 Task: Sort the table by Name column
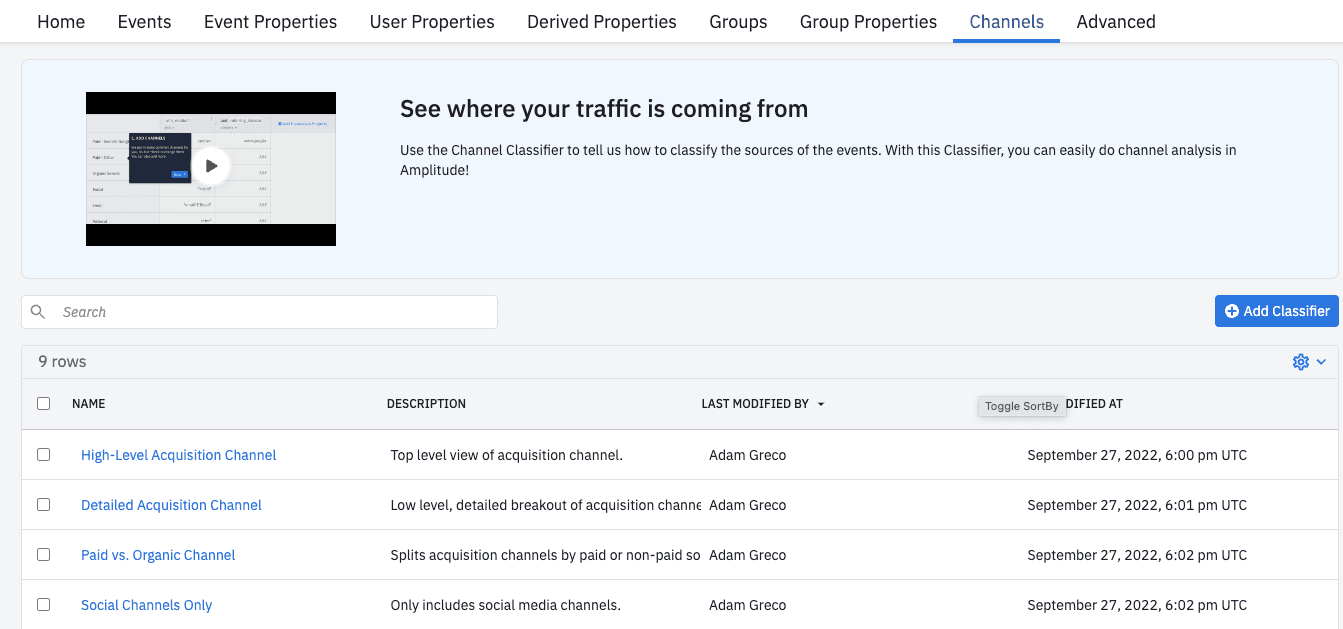(88, 404)
